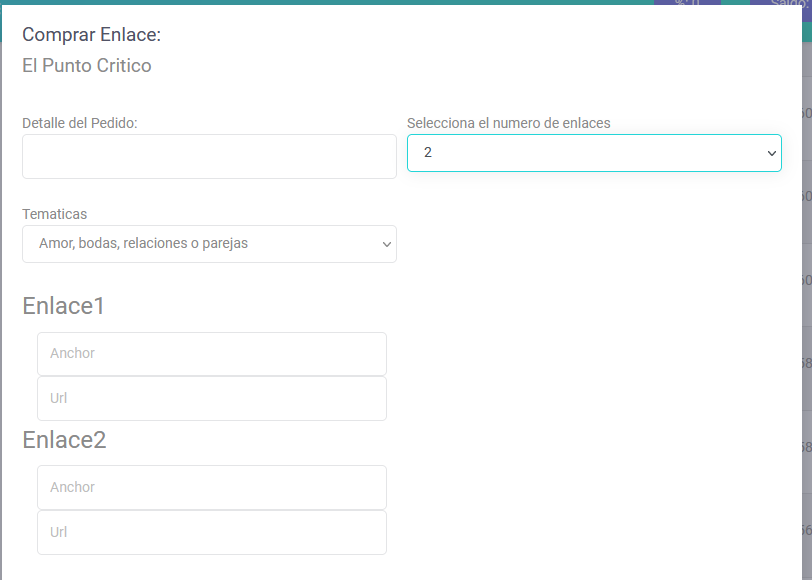Click the chevron arrow of the enlaces selector
This screenshot has width=812, height=580.
[x=771, y=153]
